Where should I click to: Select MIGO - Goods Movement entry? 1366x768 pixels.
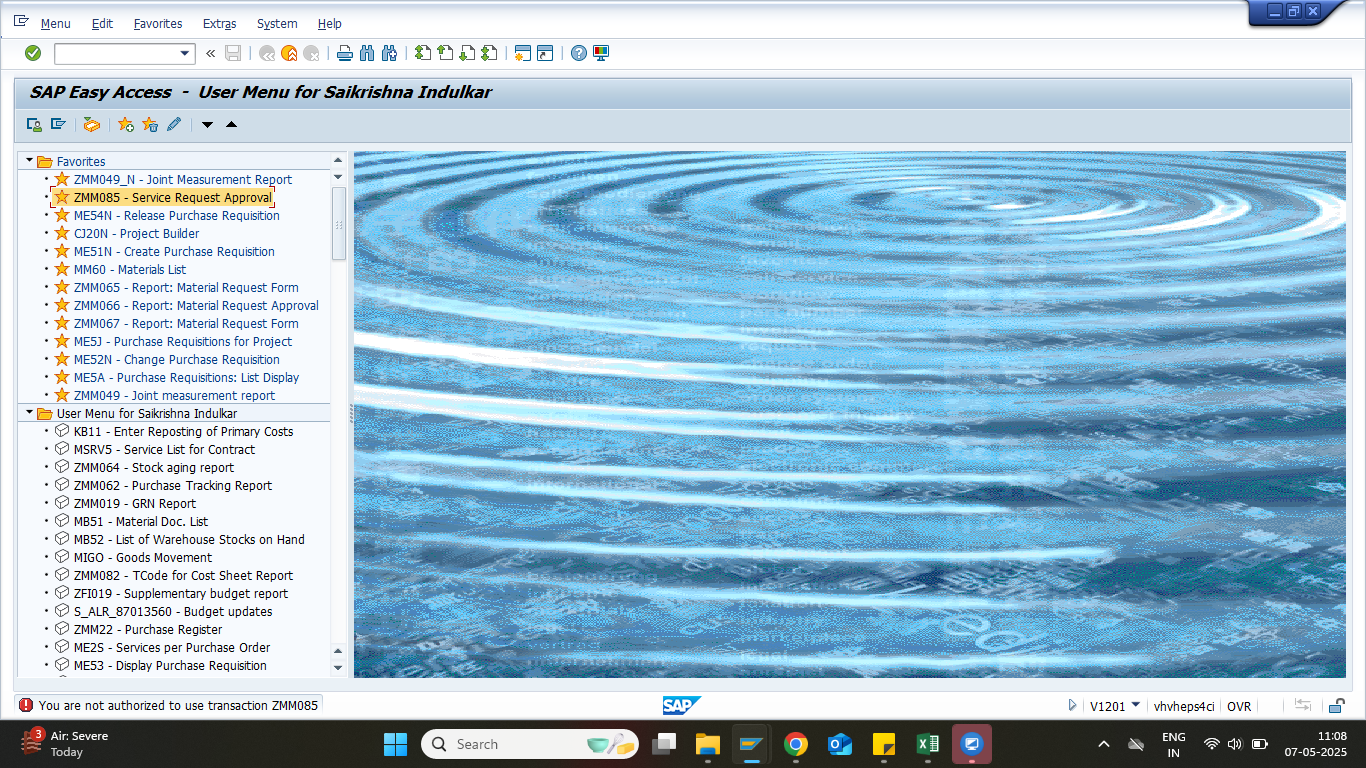click(x=142, y=558)
